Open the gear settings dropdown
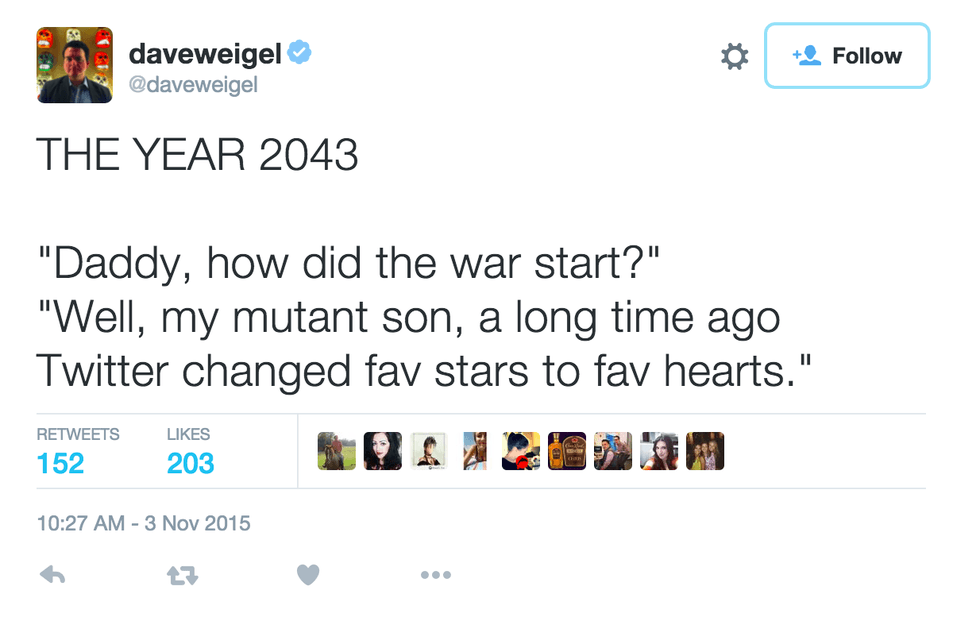This screenshot has height=621, width=980. pos(734,57)
